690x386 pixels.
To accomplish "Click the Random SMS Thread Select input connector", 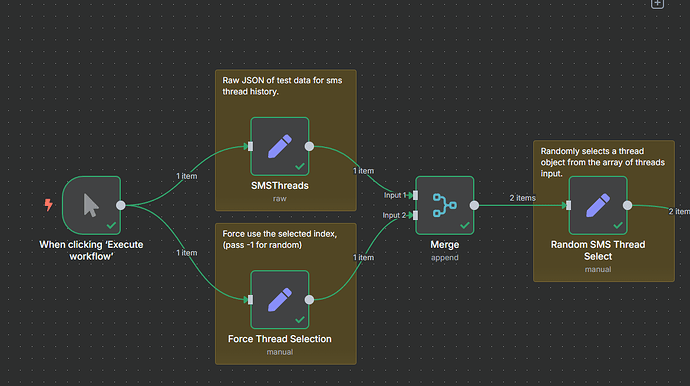I will click(569, 205).
